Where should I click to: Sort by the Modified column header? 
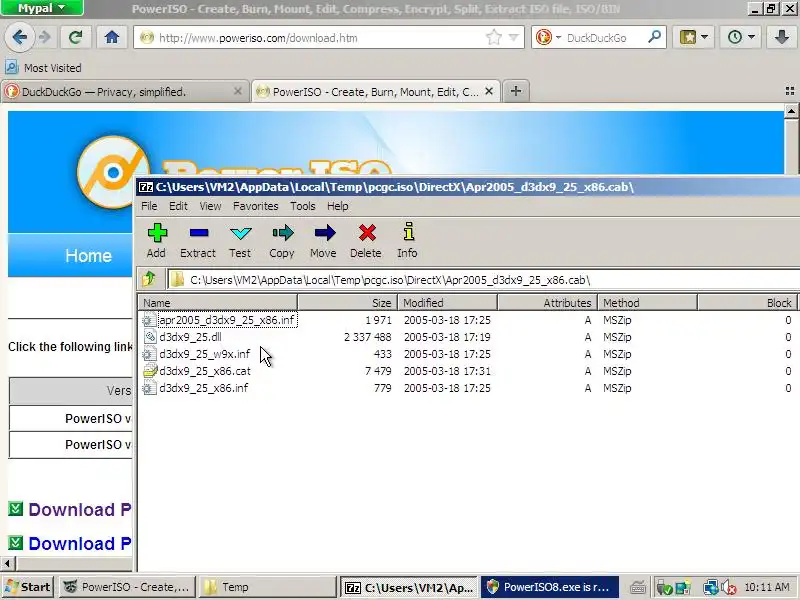(447, 303)
